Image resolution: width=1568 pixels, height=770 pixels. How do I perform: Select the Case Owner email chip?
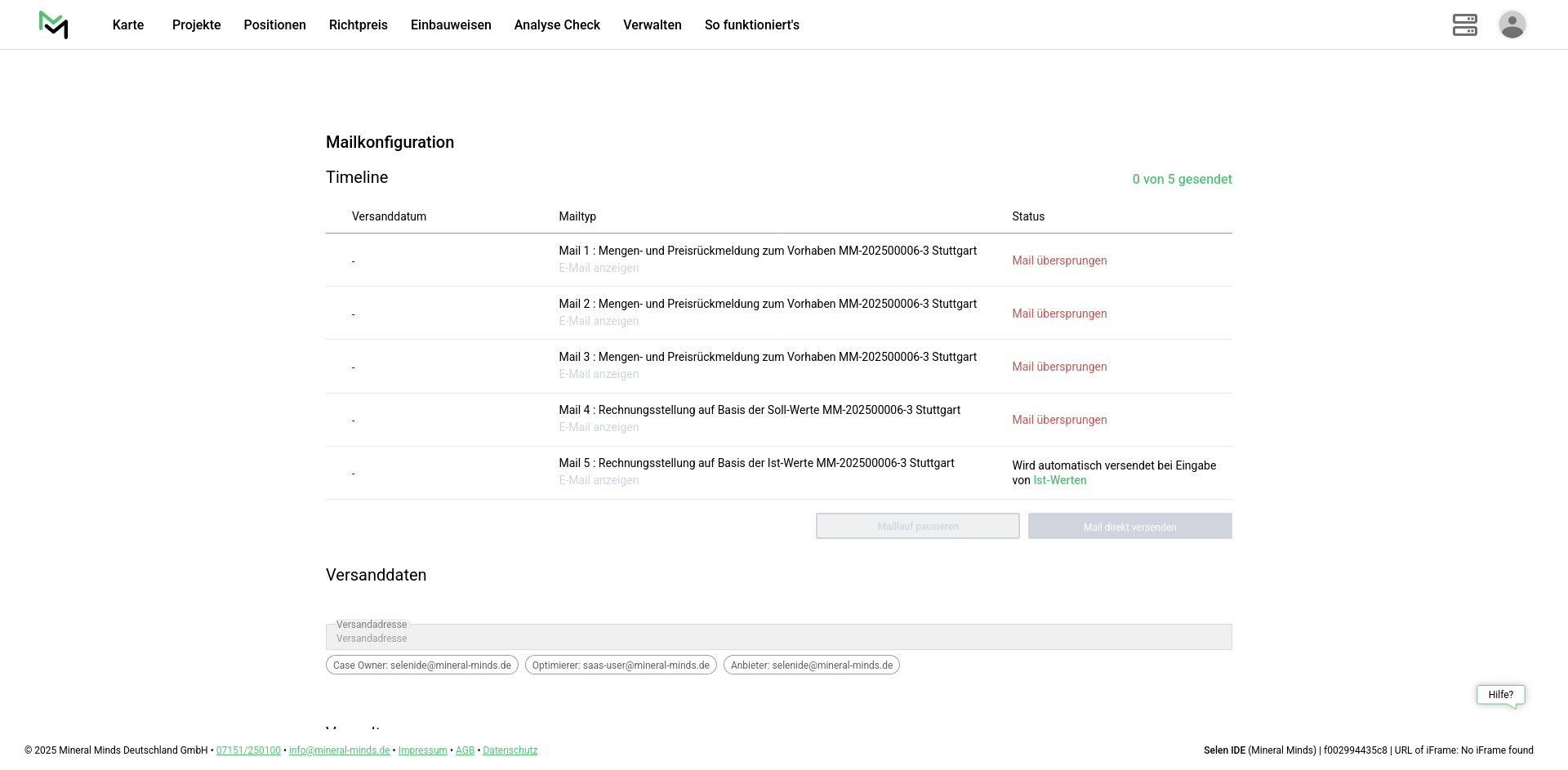point(421,665)
